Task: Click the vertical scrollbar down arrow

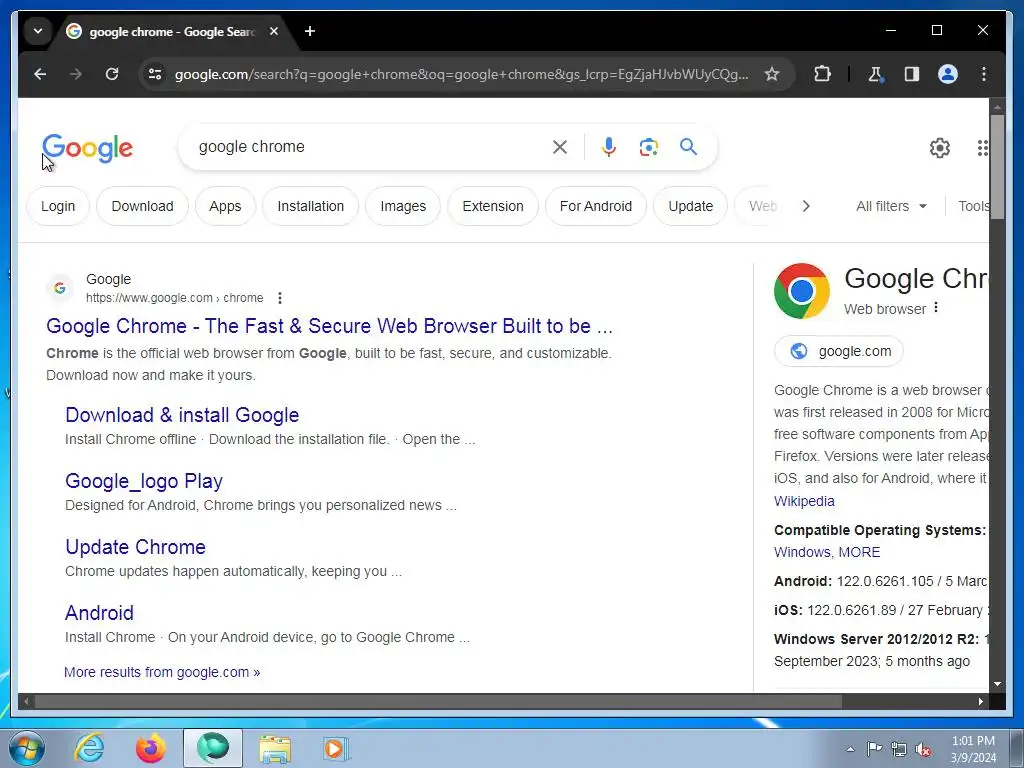Action: [x=997, y=684]
